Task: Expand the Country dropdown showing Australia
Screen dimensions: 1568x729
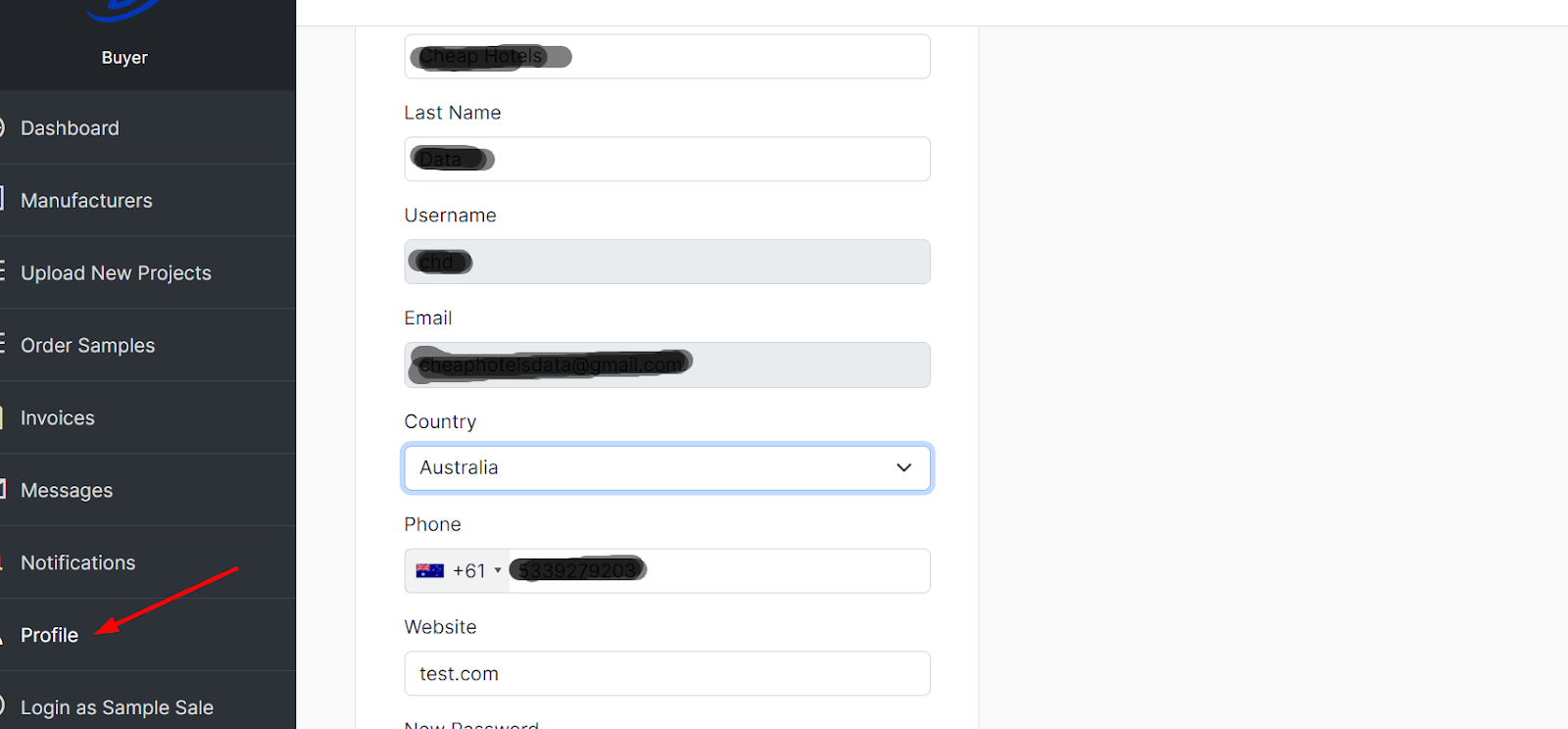Action: [666, 468]
